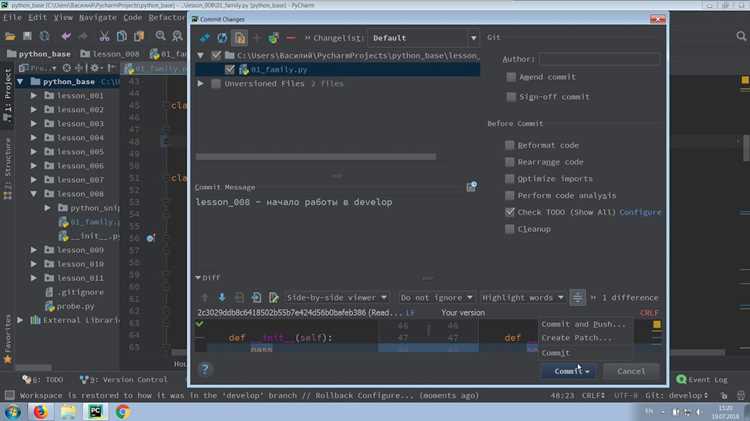Screen dimensions: 750x421
Task: Toggle checkbox for 01_family.py file
Action: 230,69
